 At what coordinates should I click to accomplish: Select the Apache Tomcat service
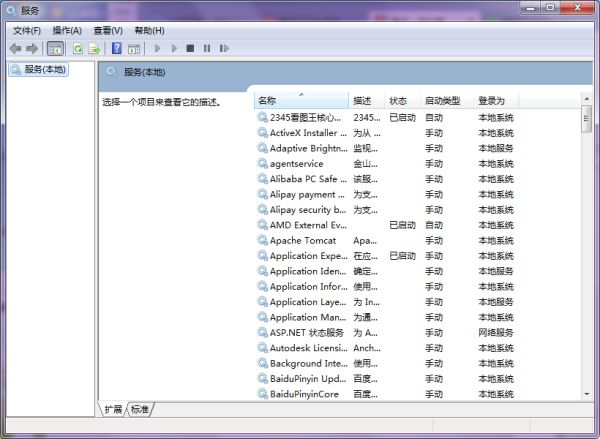[386, 240]
